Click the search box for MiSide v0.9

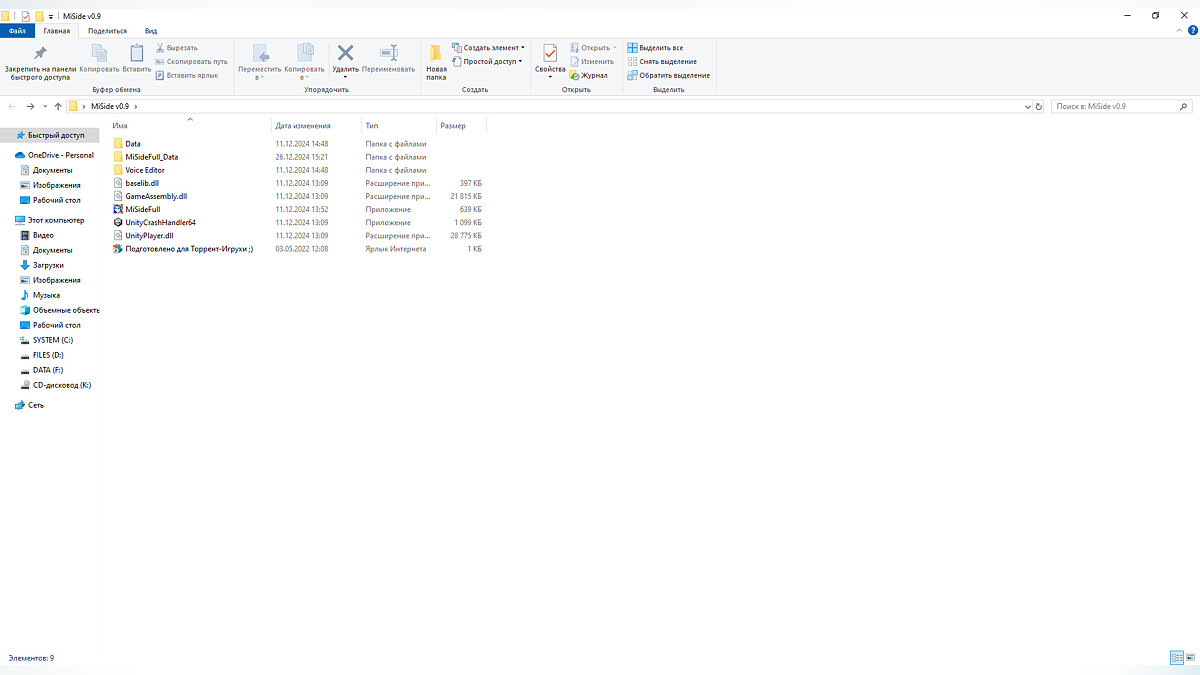click(x=1115, y=106)
